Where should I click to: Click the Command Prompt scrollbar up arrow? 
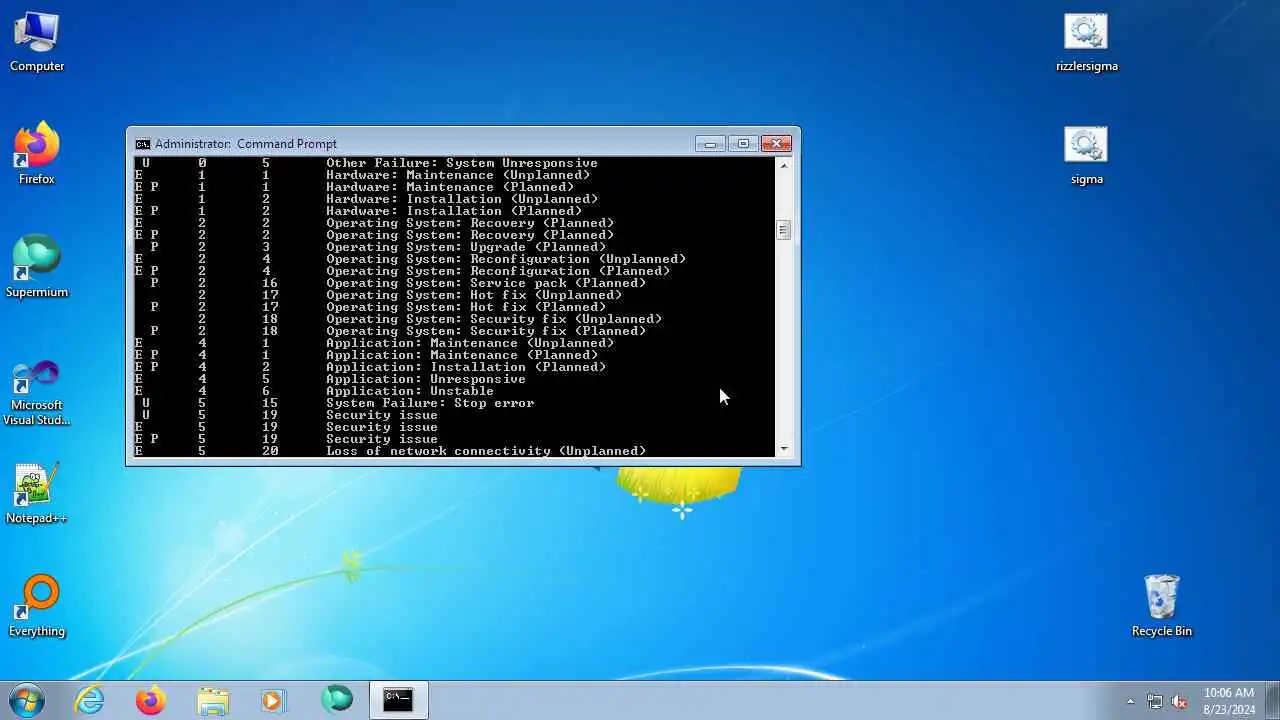click(x=784, y=165)
